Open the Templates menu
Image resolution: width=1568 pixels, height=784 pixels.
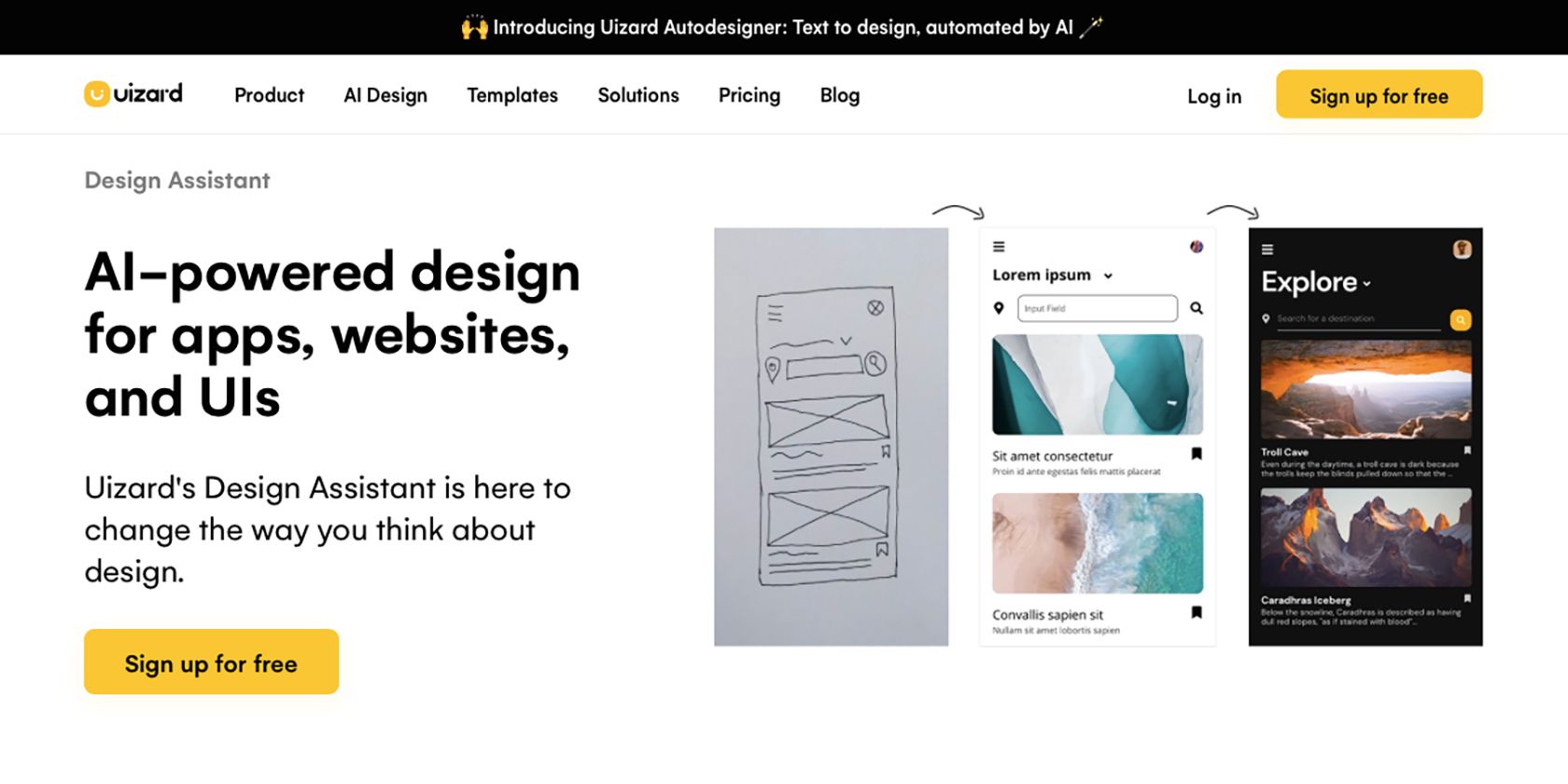512,95
